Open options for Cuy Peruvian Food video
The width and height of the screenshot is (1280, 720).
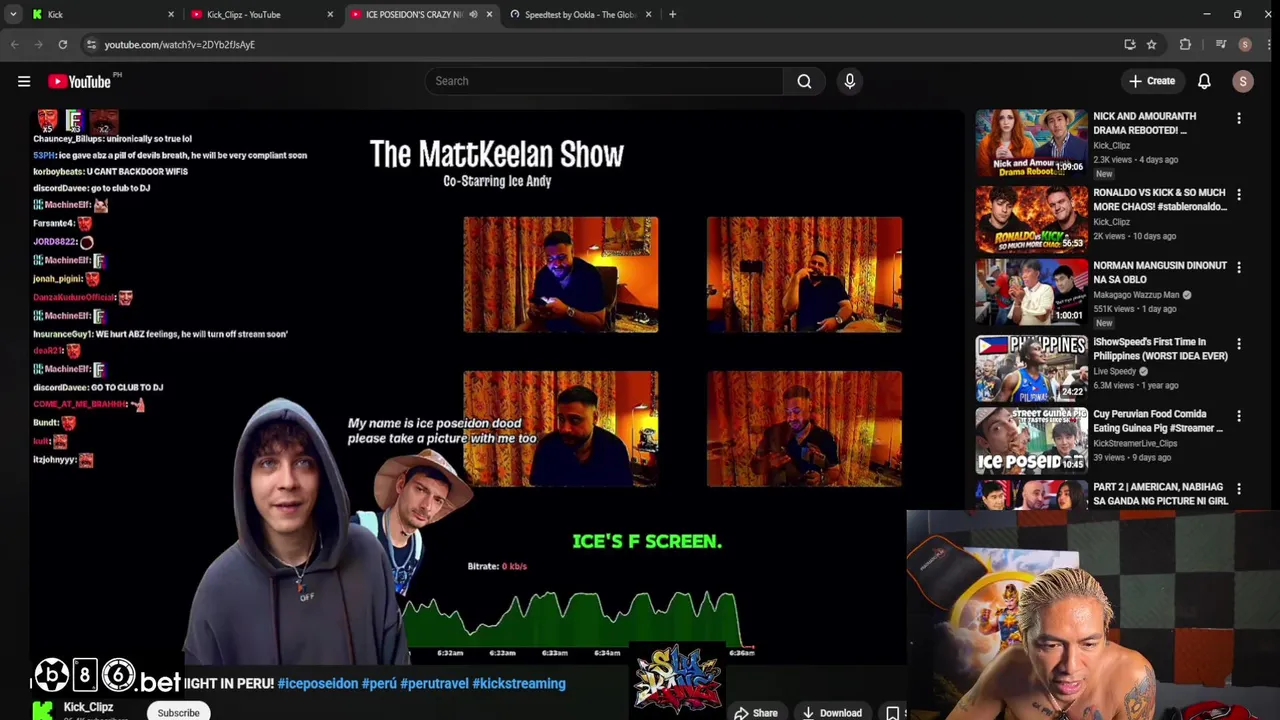(x=1238, y=416)
